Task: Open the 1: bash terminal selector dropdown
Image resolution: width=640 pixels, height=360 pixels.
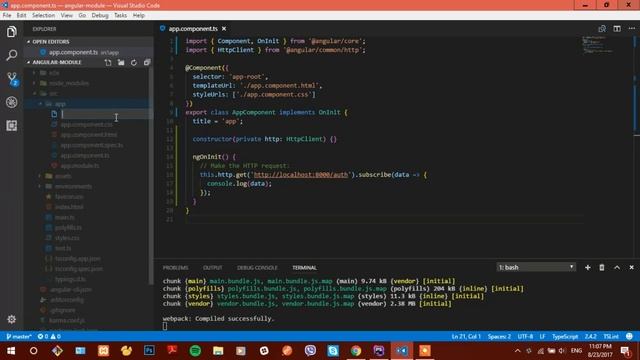Action: pos(536,267)
